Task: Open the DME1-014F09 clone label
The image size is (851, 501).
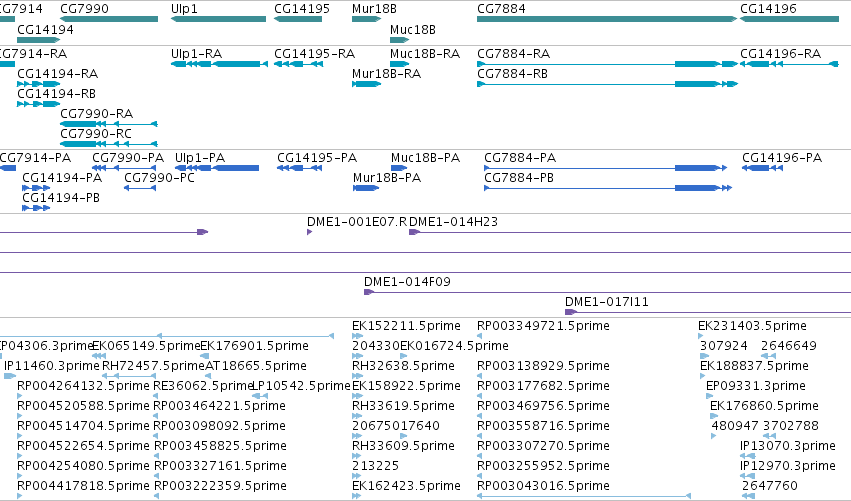Action: coord(407,282)
